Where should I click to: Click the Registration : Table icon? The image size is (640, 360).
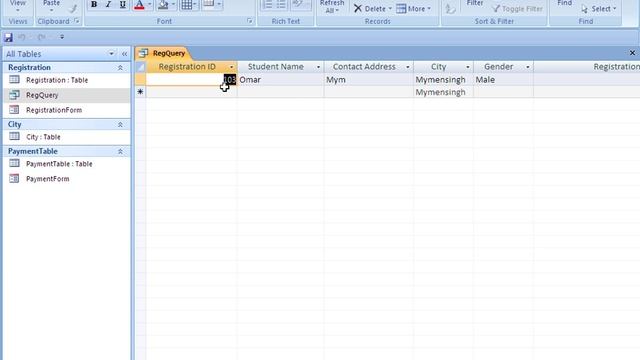(14, 80)
